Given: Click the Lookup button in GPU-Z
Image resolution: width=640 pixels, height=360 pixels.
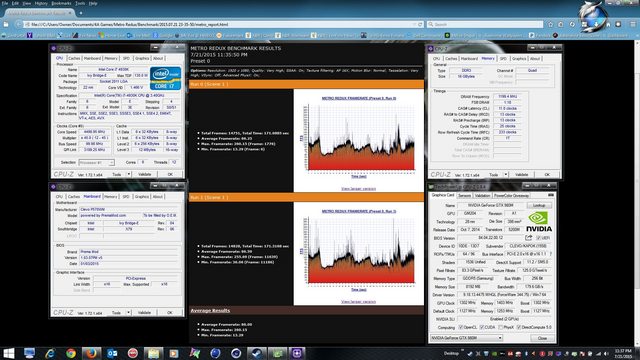Looking at the screenshot, I should 539,205.
